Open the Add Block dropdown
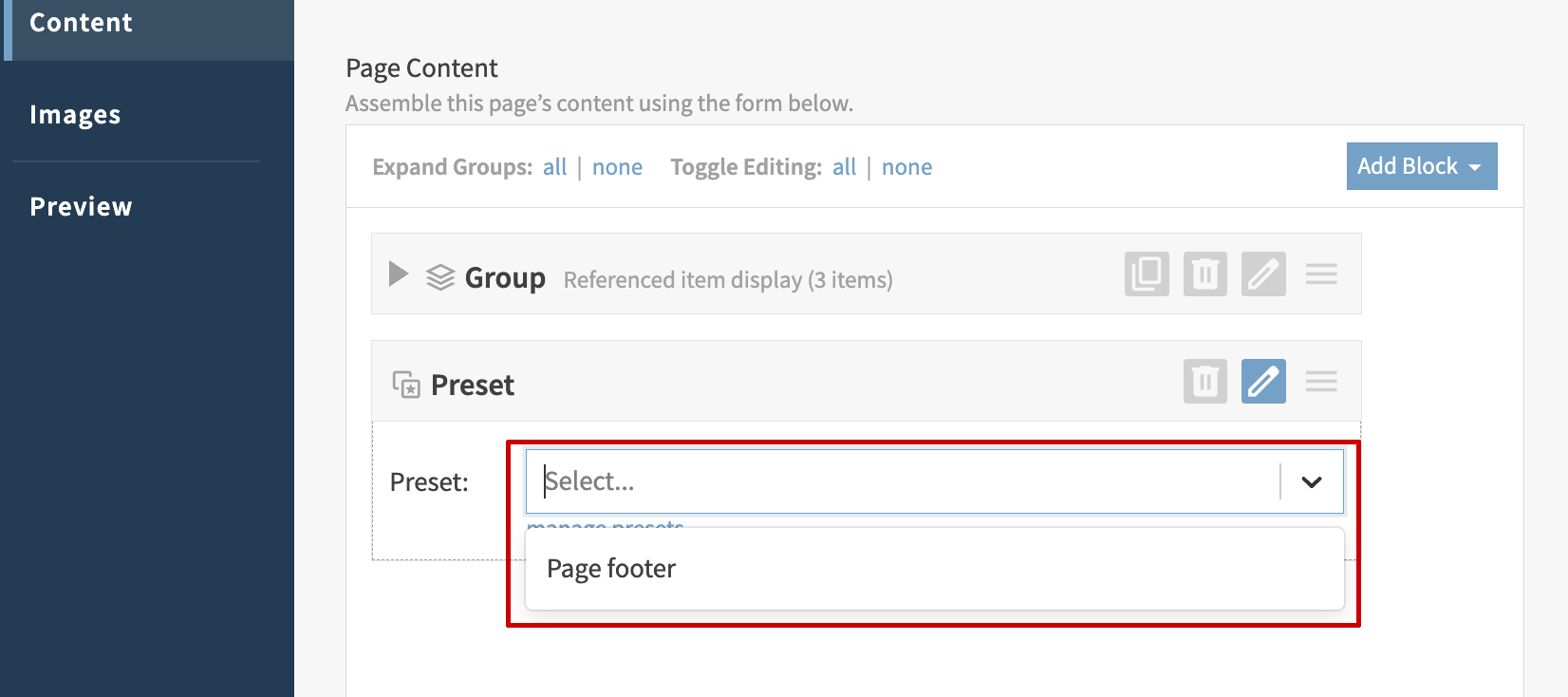1568x697 pixels. pos(1421,166)
